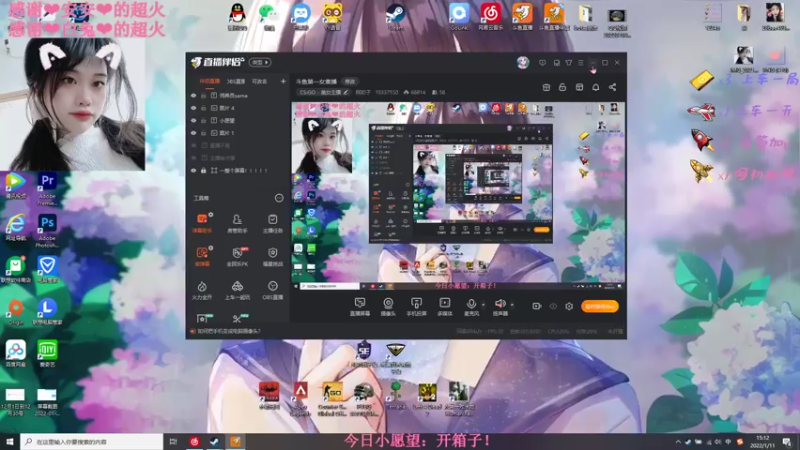Switch to the OBS直播 scene tab
Screen dimensions: 800x450
[236, 81]
